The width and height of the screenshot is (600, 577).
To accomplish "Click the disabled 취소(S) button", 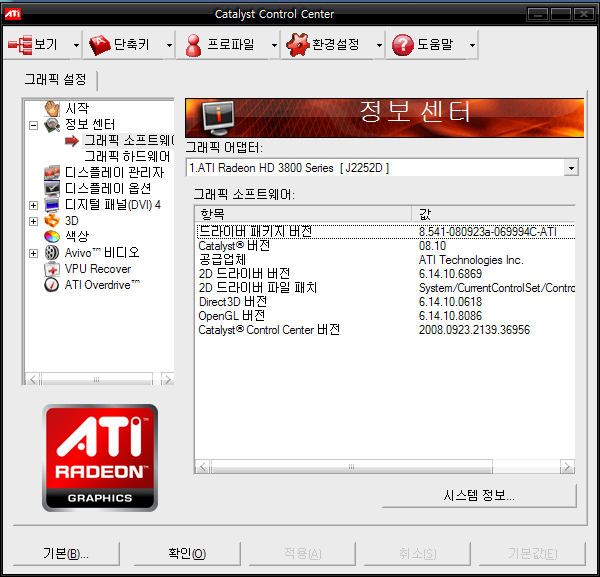I will pos(417,553).
